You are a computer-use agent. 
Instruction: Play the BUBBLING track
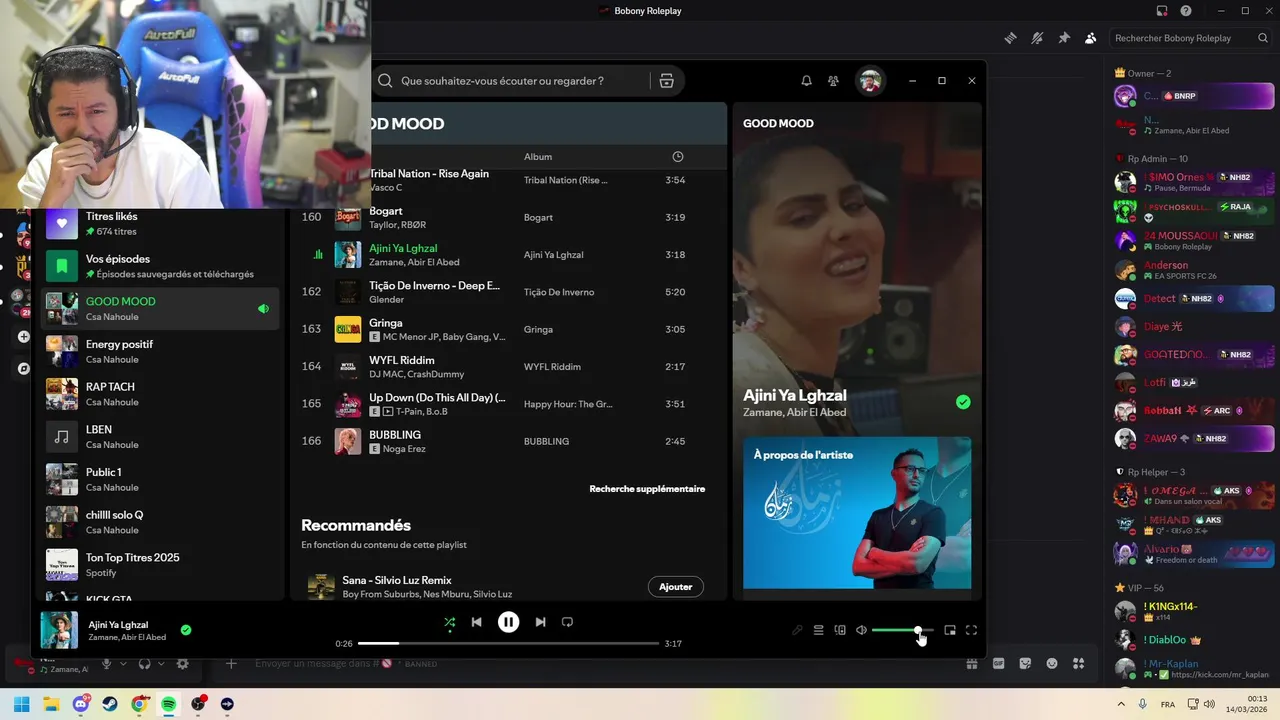[x=510, y=441]
